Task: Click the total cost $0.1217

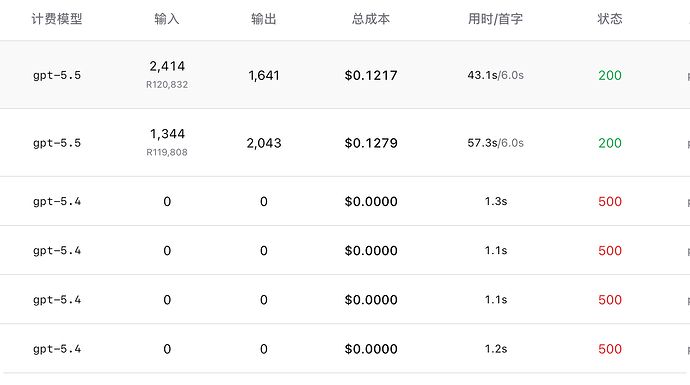Action: (371, 76)
